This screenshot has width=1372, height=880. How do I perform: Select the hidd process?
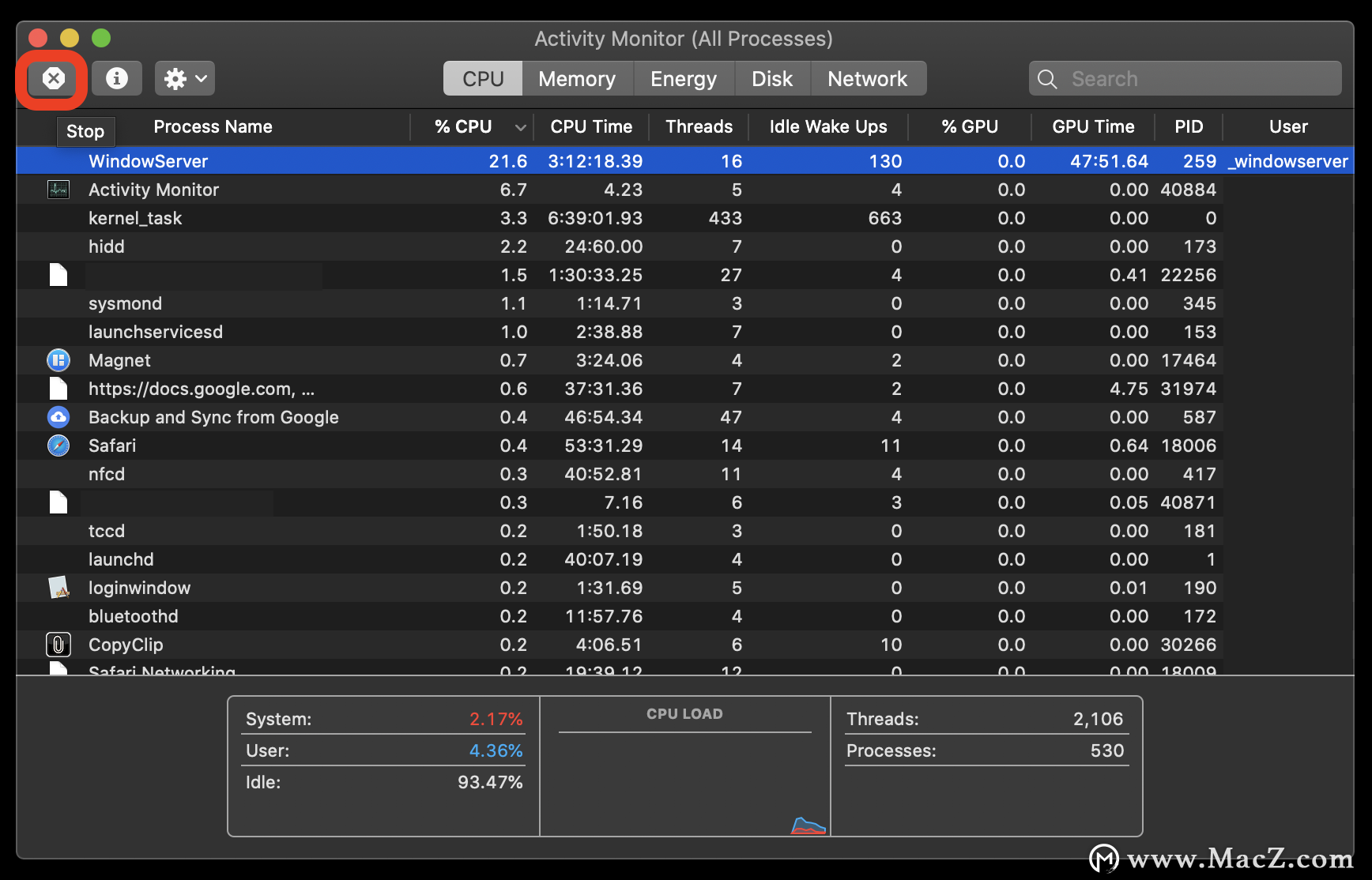coord(107,246)
